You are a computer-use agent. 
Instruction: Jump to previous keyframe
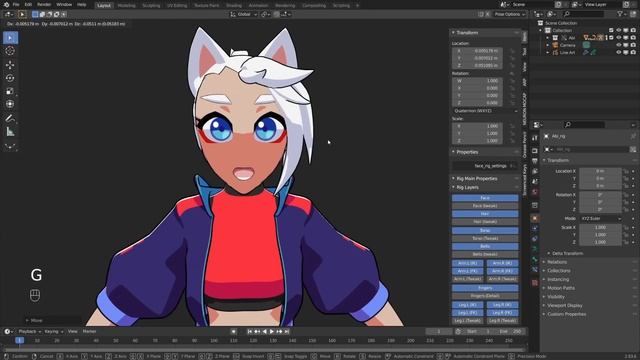click(257, 331)
